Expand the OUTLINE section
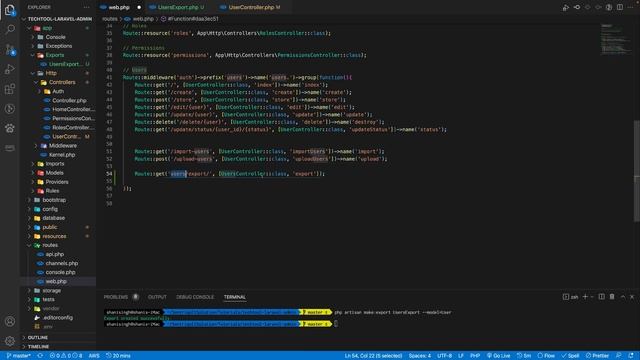Screen dimensions: 640x360 [x=59, y=338]
